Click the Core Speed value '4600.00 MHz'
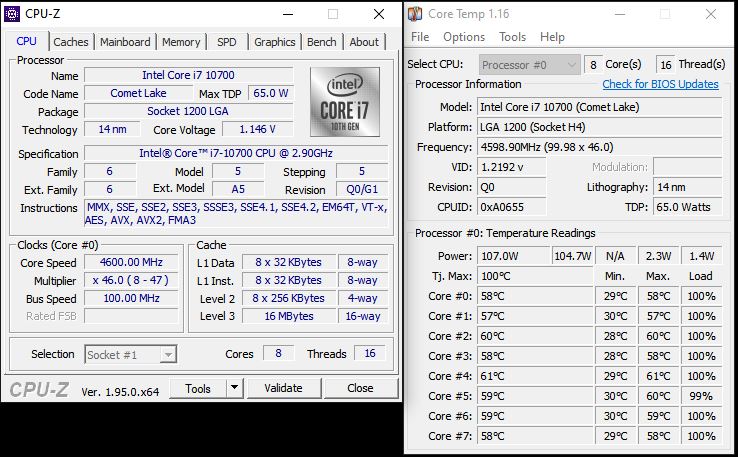Viewport: 738px width, 457px height. pos(131,262)
